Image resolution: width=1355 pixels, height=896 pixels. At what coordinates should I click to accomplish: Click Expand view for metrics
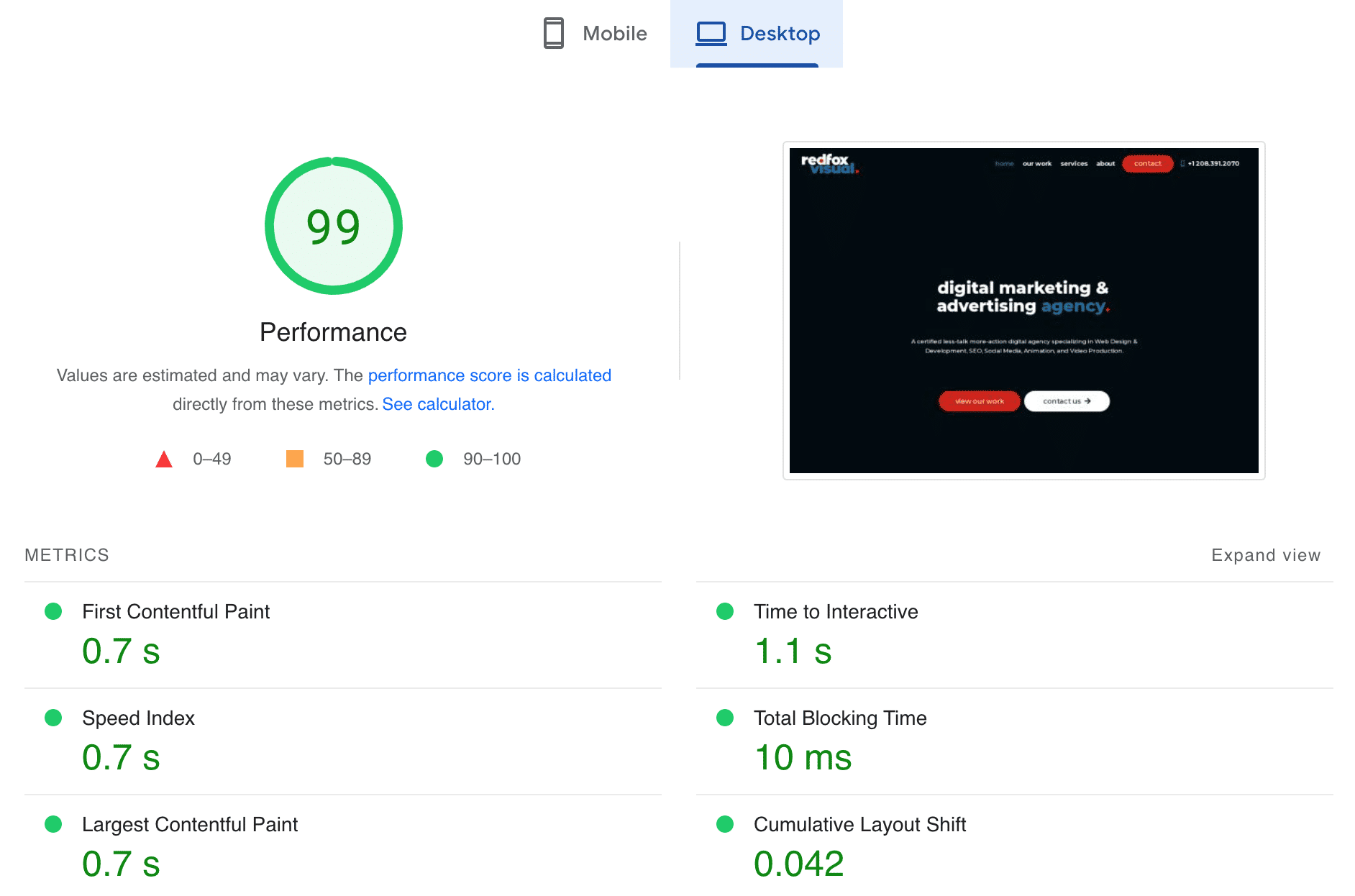[x=1265, y=554]
